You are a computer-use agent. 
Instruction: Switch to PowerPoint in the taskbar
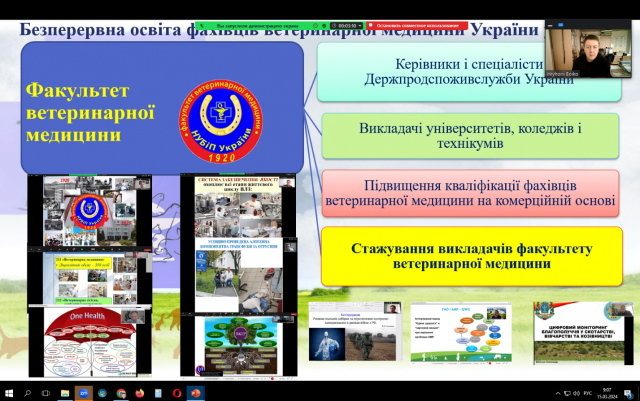(x=196, y=393)
